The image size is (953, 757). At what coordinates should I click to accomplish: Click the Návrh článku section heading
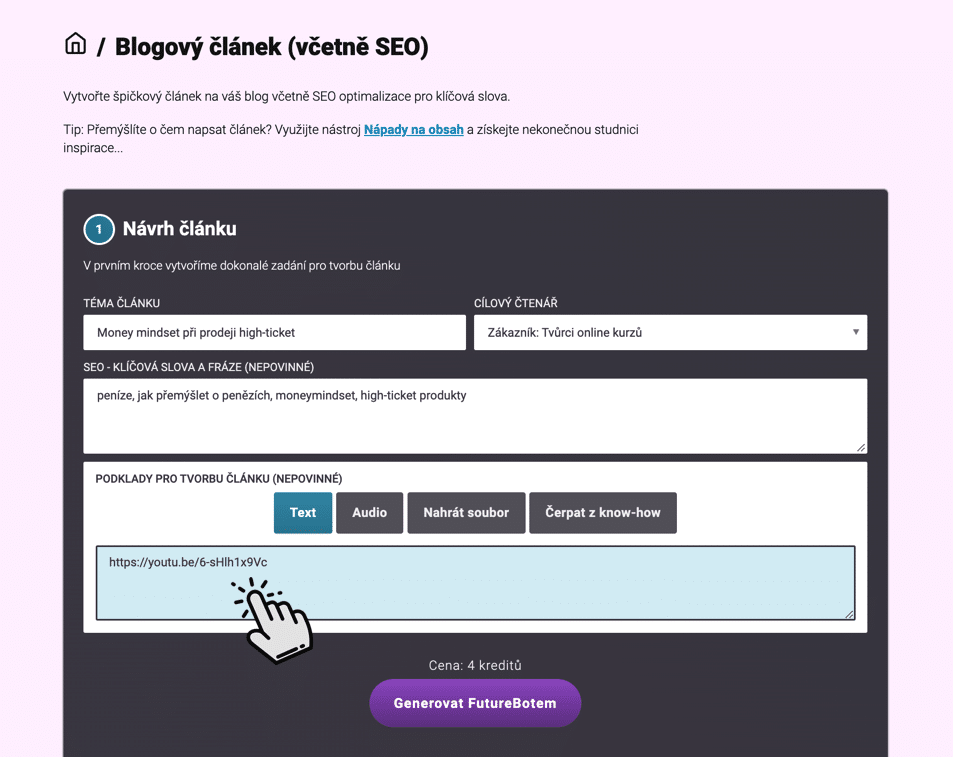tap(179, 229)
